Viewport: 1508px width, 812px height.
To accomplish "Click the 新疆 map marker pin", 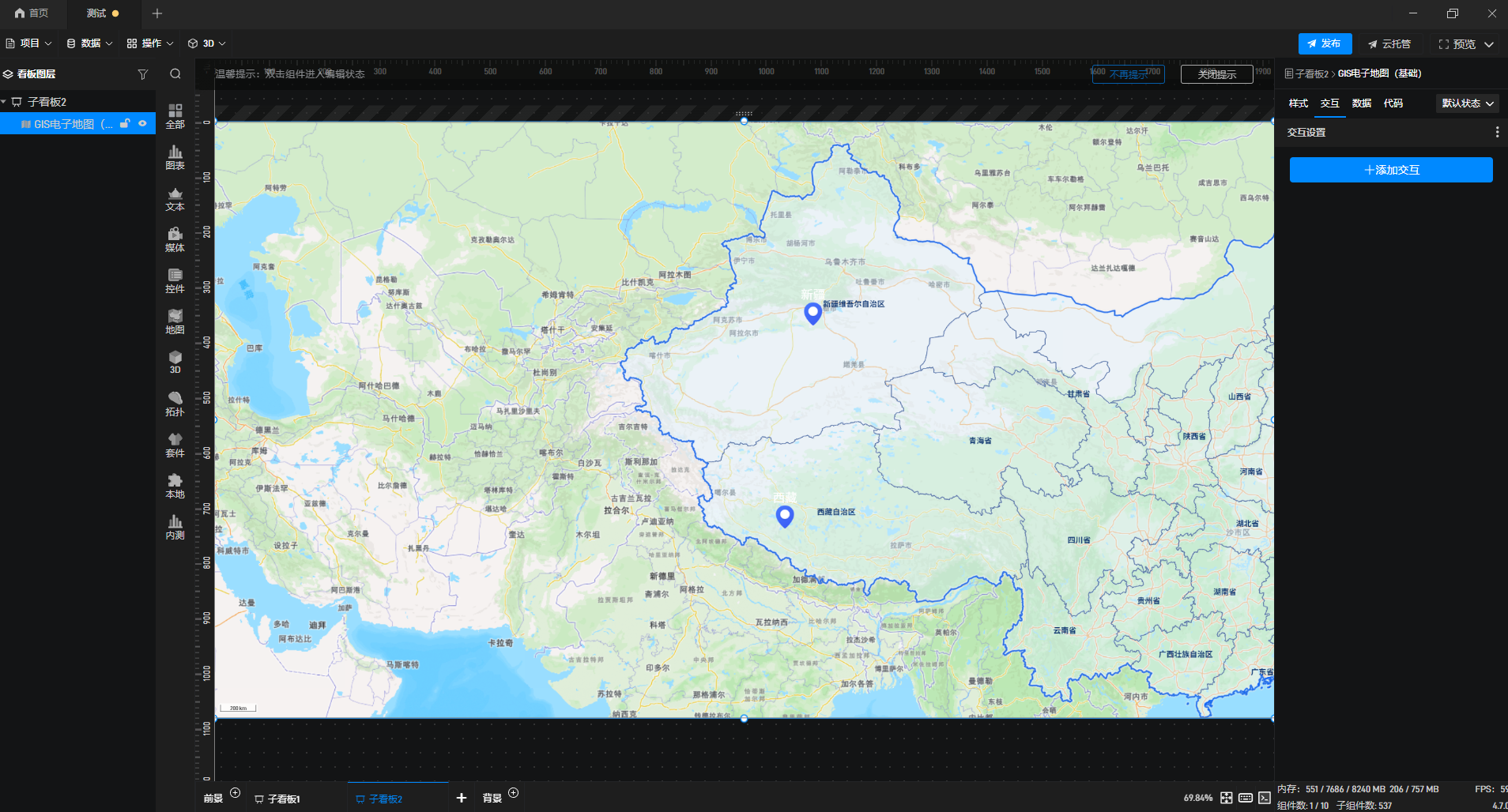I will coord(812,313).
